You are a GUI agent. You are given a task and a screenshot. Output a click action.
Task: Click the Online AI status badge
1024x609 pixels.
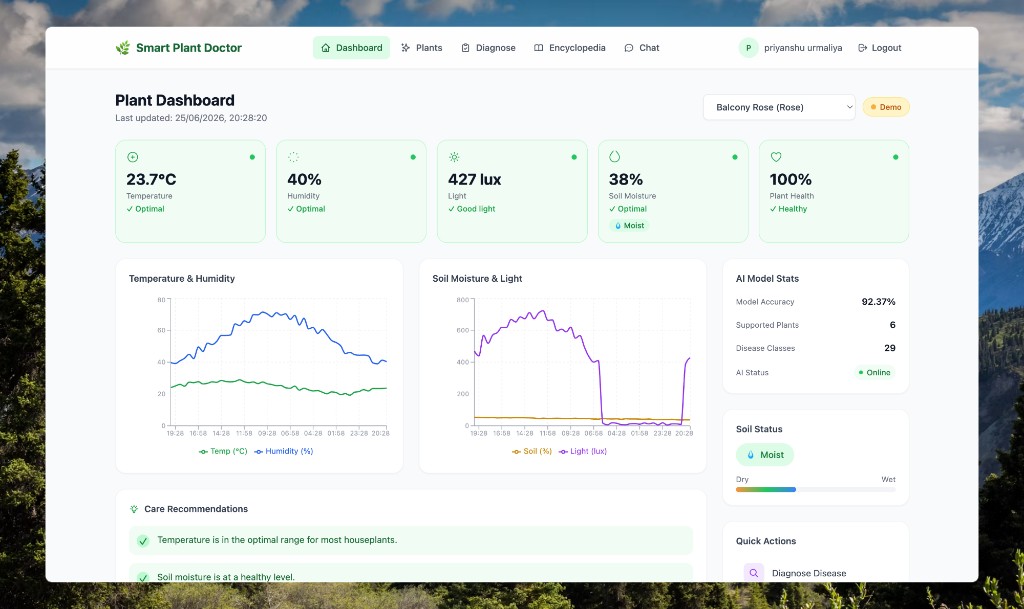click(x=874, y=372)
